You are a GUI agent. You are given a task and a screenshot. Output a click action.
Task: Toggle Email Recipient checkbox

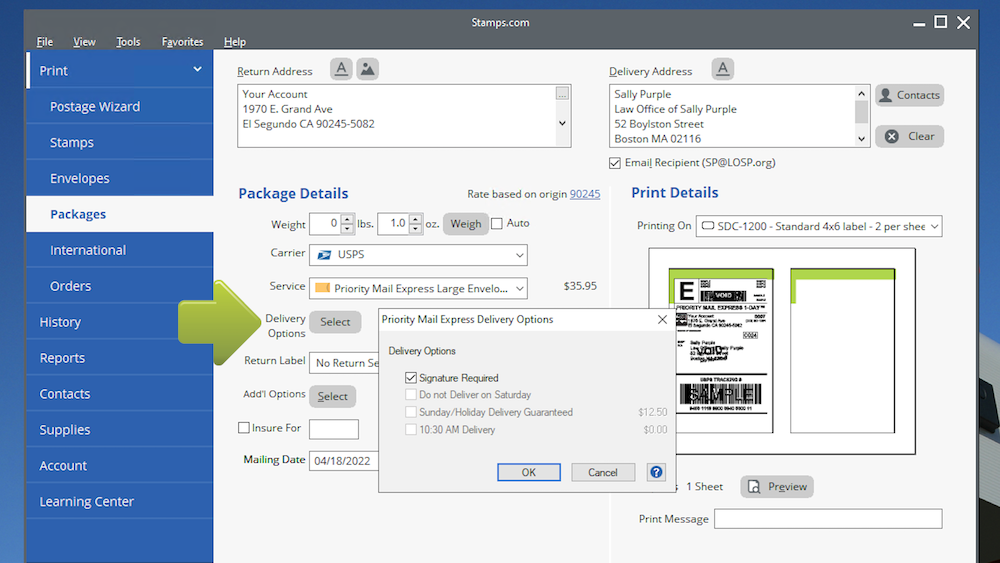pyautogui.click(x=615, y=163)
